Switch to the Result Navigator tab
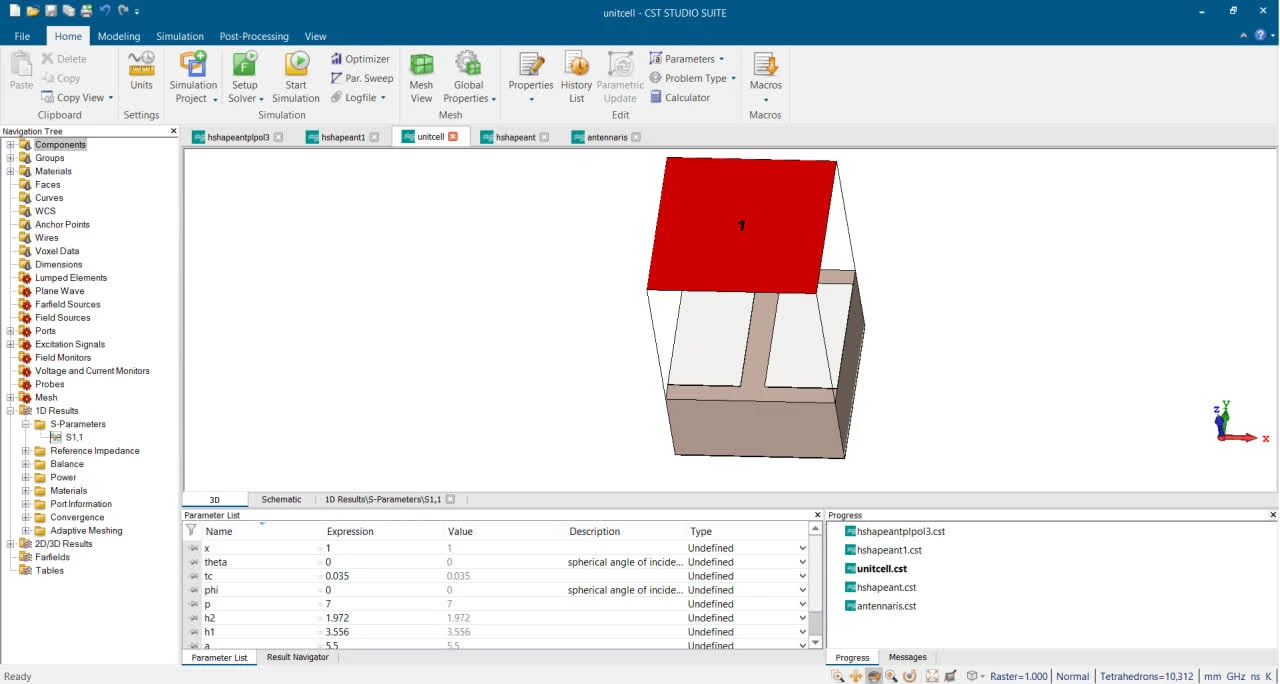The image size is (1280, 684). click(x=297, y=657)
